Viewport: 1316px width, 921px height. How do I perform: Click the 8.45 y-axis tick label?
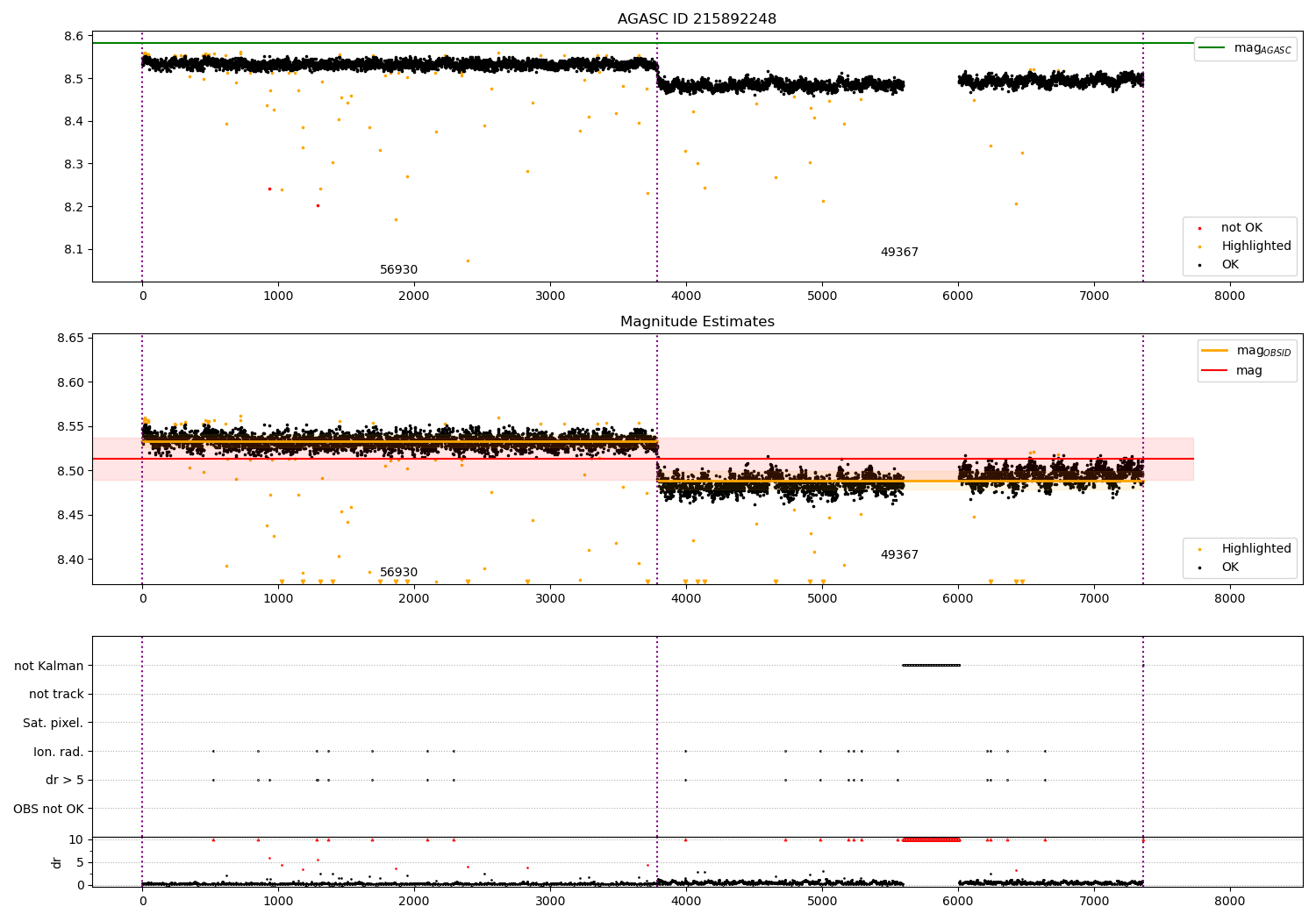tap(70, 516)
